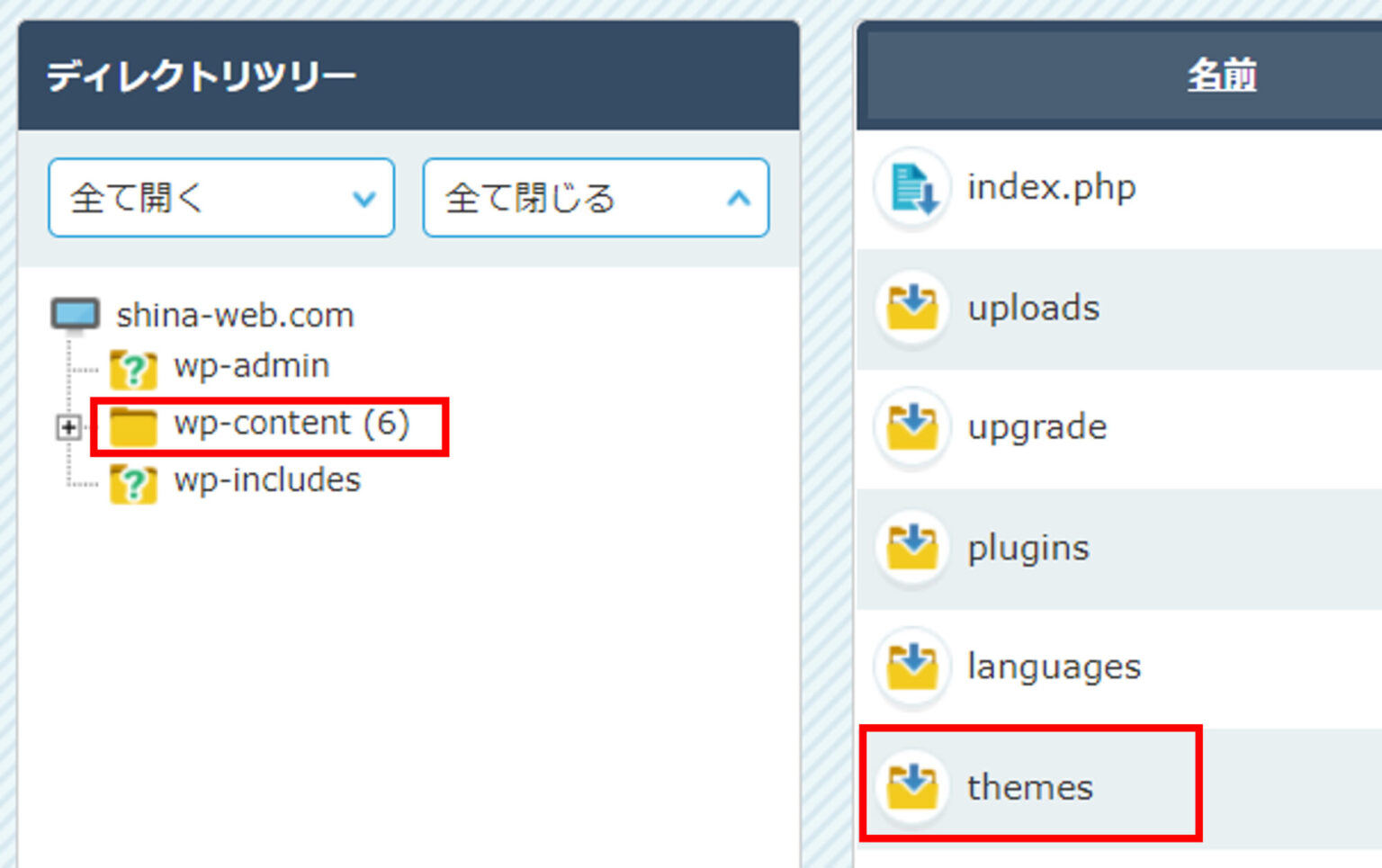
Task: Open the plugins folder icon
Action: tap(911, 547)
